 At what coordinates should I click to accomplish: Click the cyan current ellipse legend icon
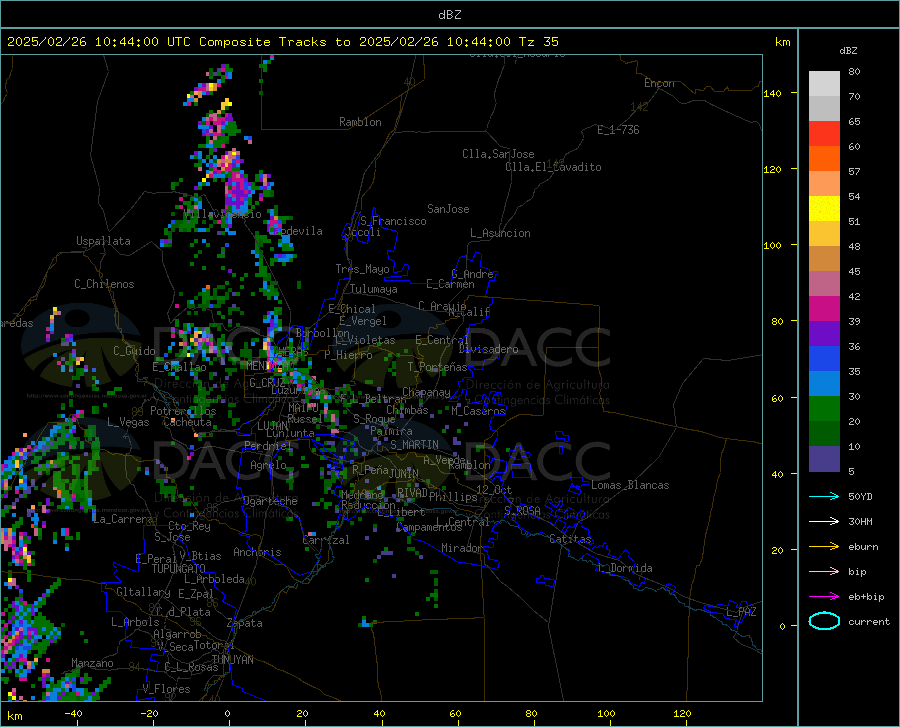tap(824, 621)
